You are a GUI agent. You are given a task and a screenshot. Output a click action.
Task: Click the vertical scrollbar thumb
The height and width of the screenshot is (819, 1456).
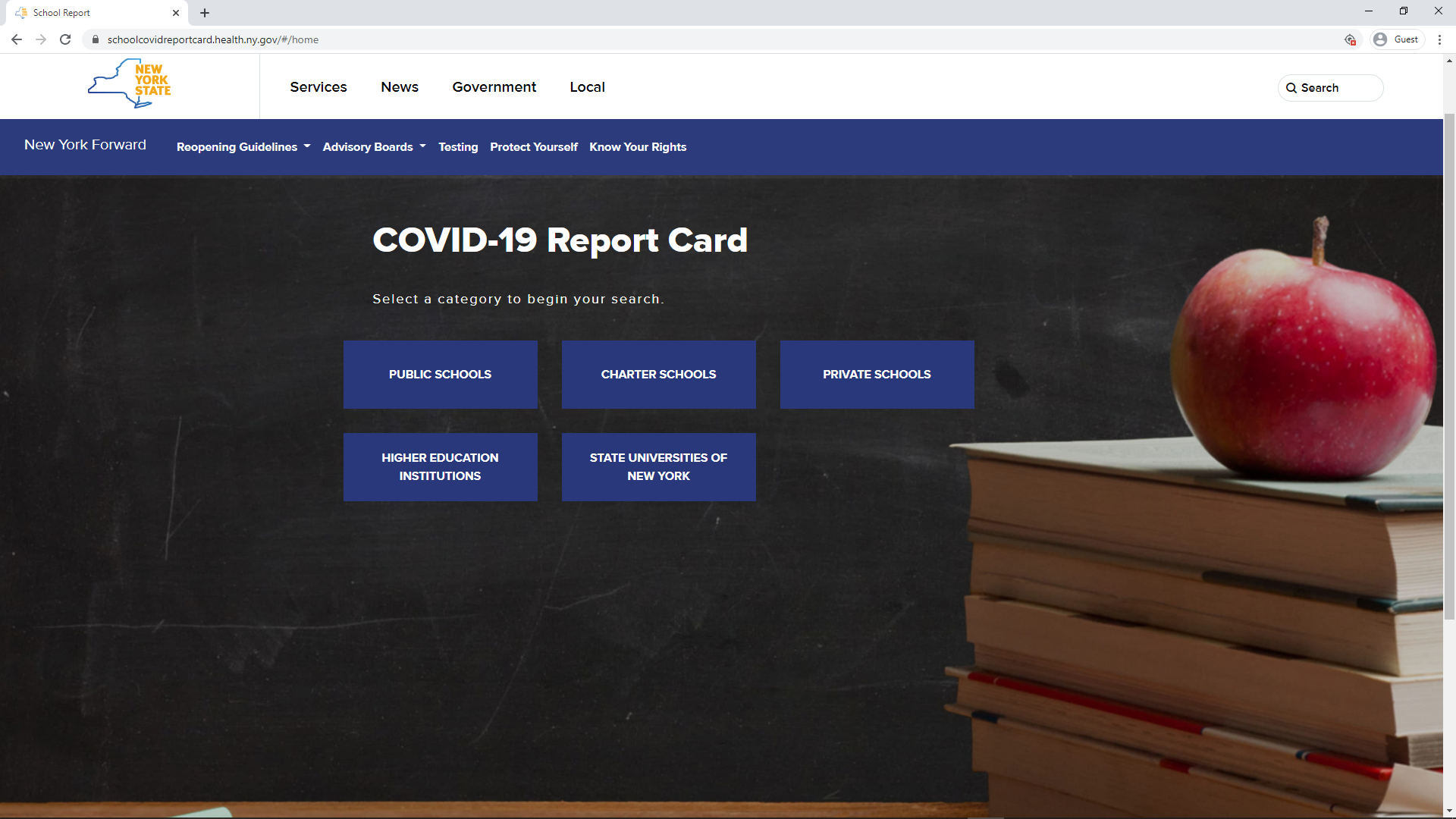click(1449, 366)
